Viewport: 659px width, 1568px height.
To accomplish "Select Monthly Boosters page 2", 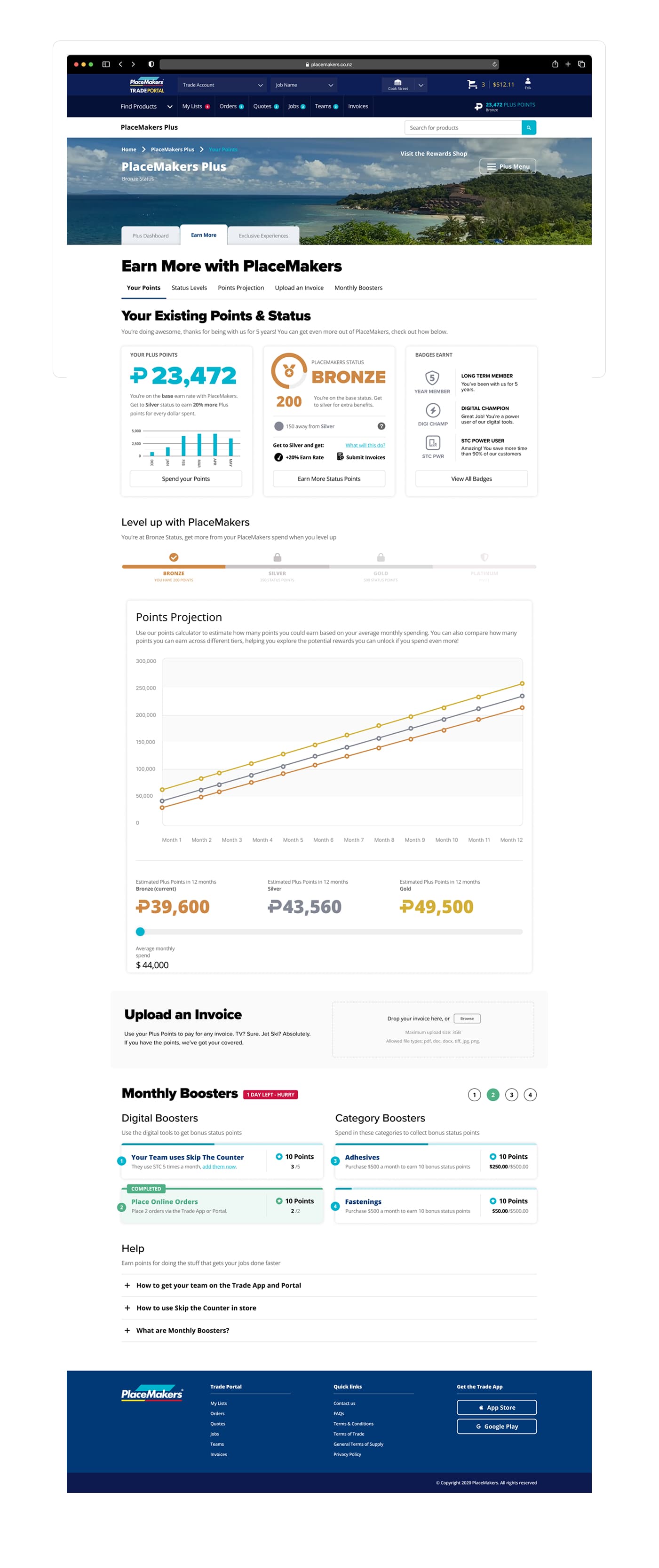I will (x=493, y=1094).
